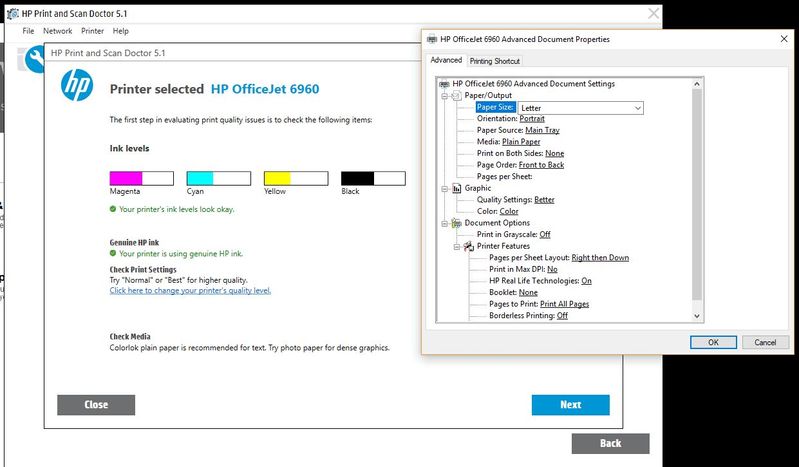
Task: Select Pages per Sheet Layout Right then Down
Action: pyautogui.click(x=559, y=258)
